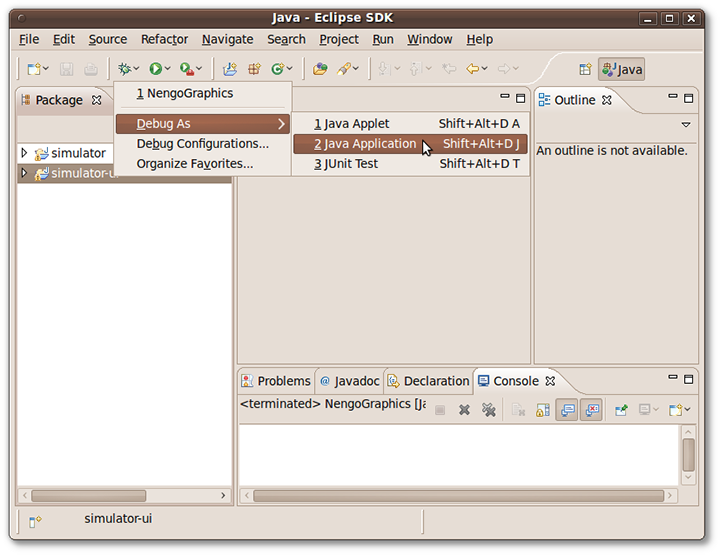Click the New Java Package icon
This screenshot has height=555, width=720.
pyautogui.click(x=254, y=69)
